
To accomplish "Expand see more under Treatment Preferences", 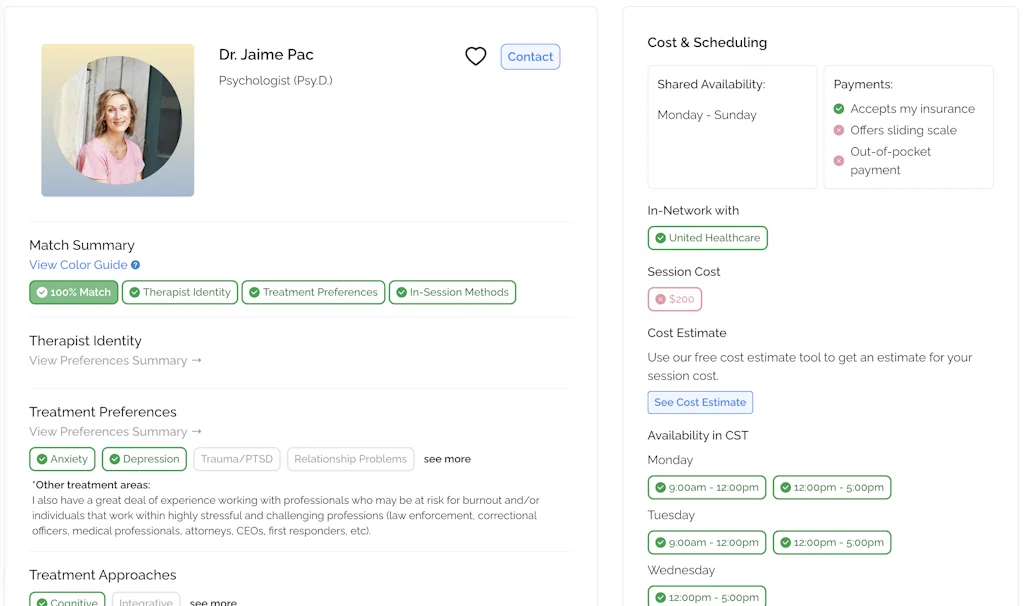I will point(447,459).
